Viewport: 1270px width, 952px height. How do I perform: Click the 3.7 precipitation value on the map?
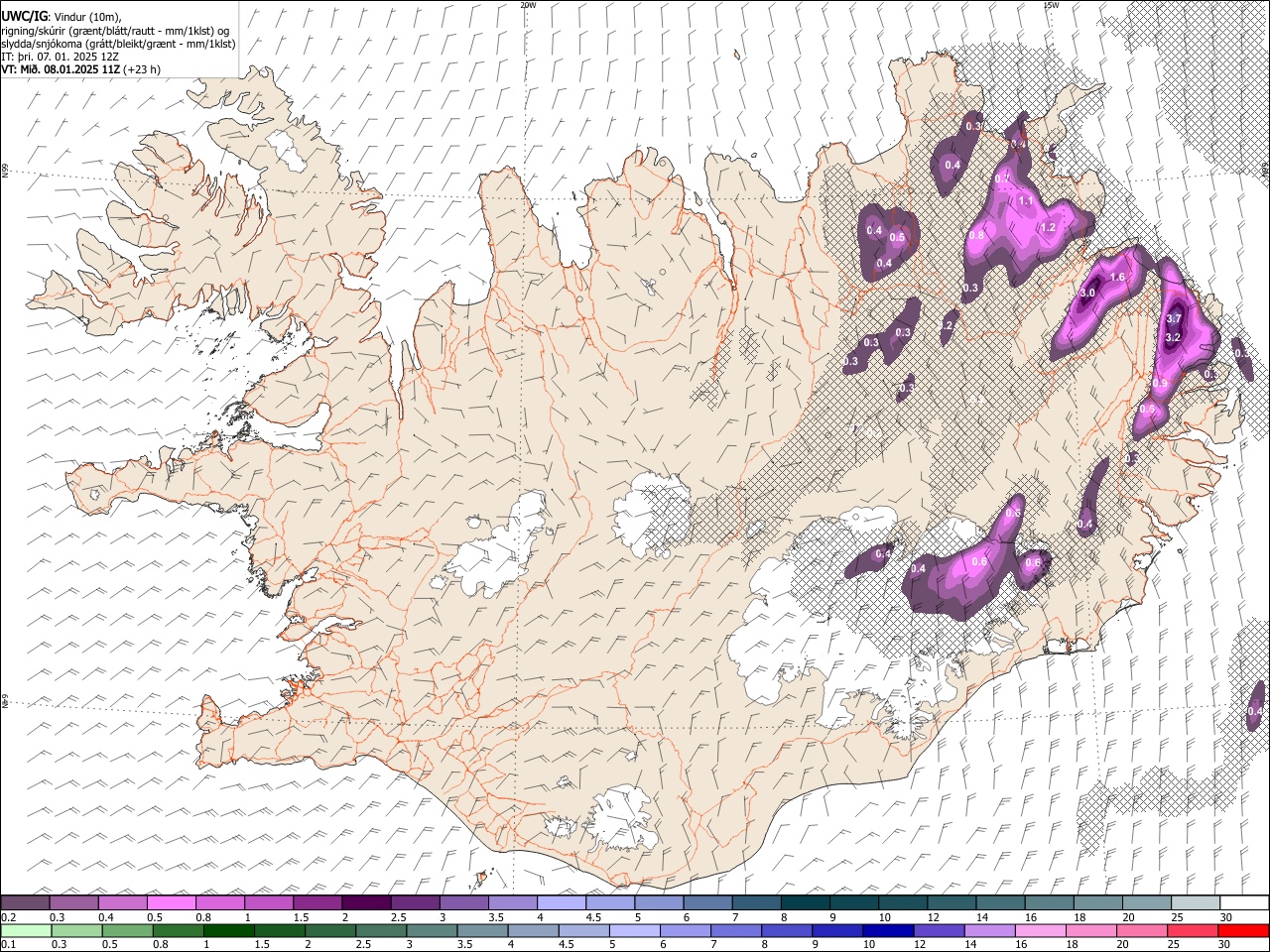pos(1175,318)
